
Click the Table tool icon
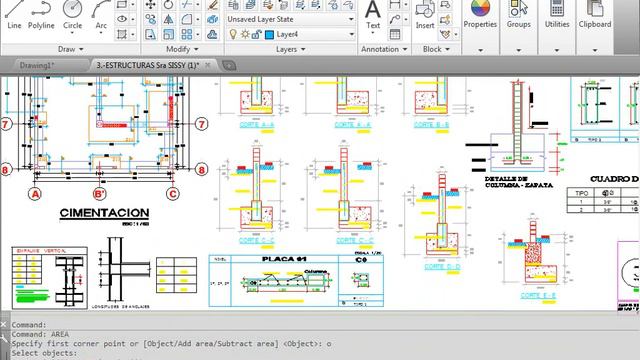pyautogui.click(x=395, y=34)
